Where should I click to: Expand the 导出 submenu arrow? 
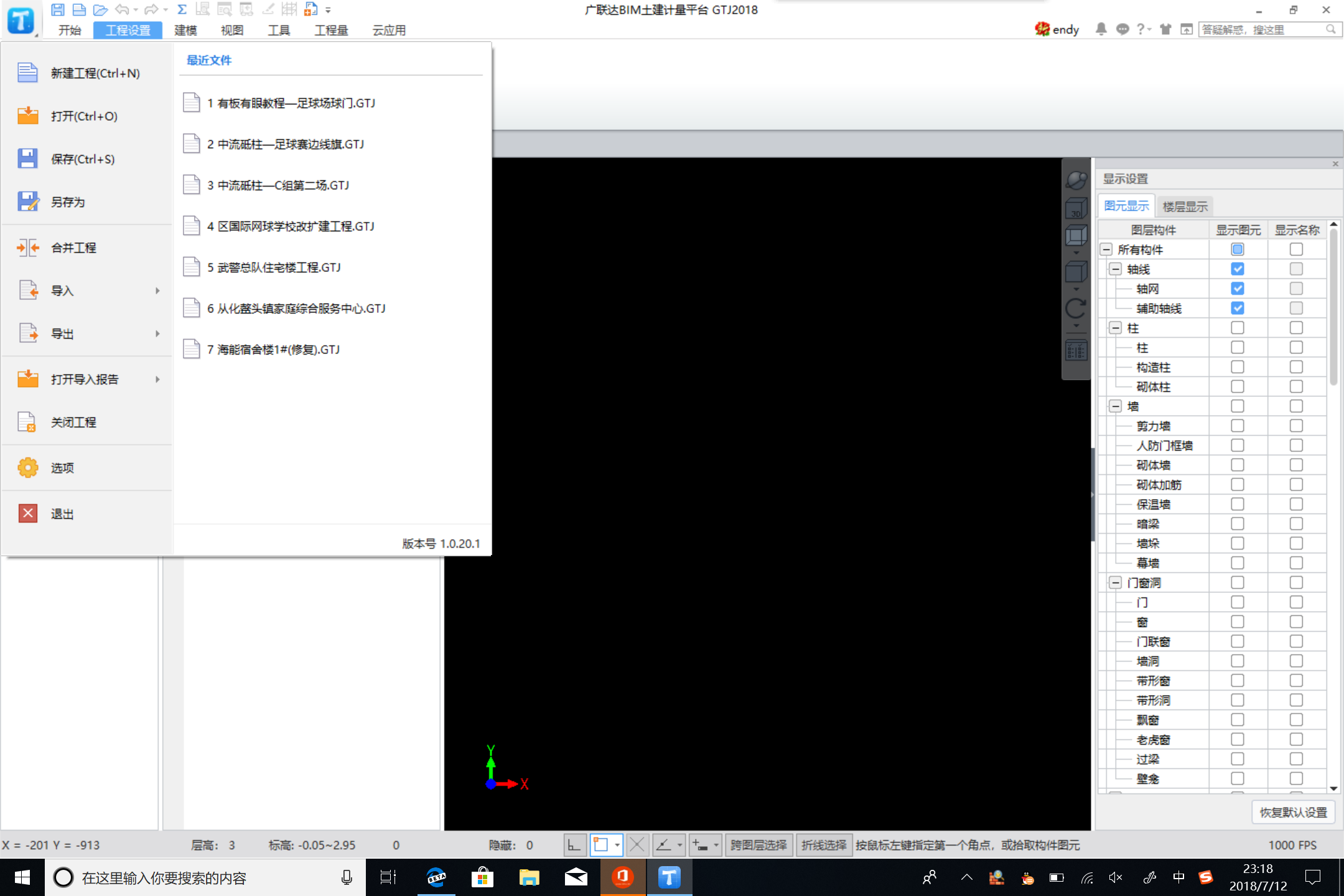(158, 334)
